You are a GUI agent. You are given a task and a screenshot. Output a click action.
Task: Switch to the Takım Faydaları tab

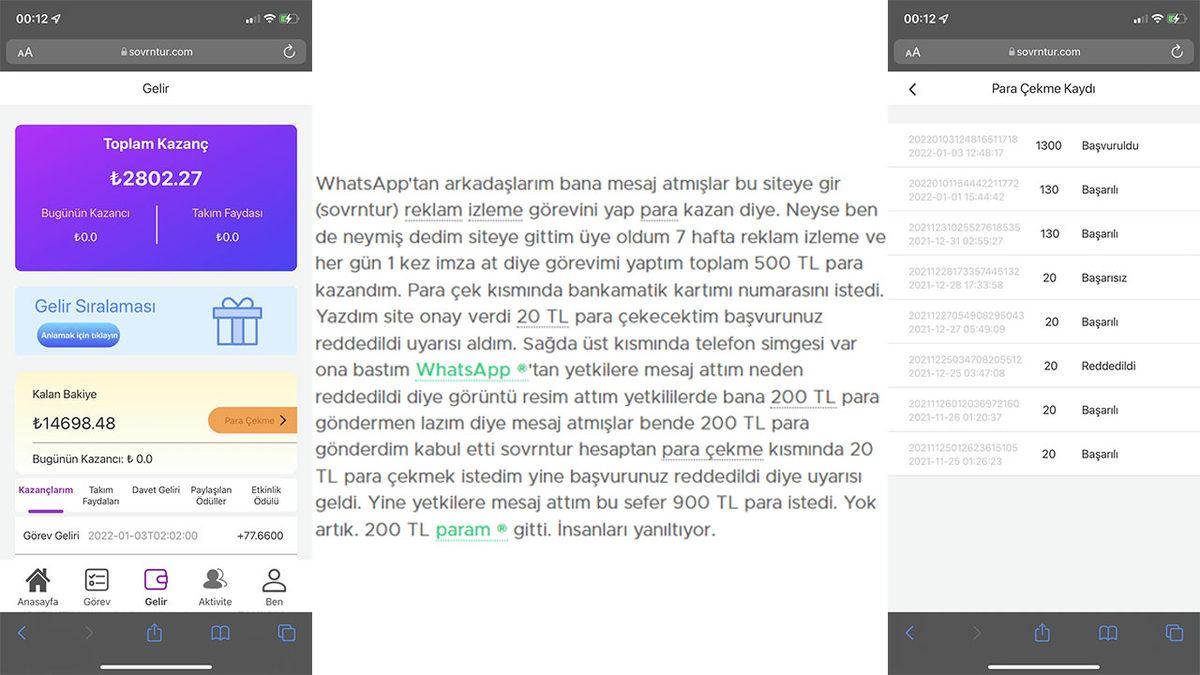[x=101, y=495]
